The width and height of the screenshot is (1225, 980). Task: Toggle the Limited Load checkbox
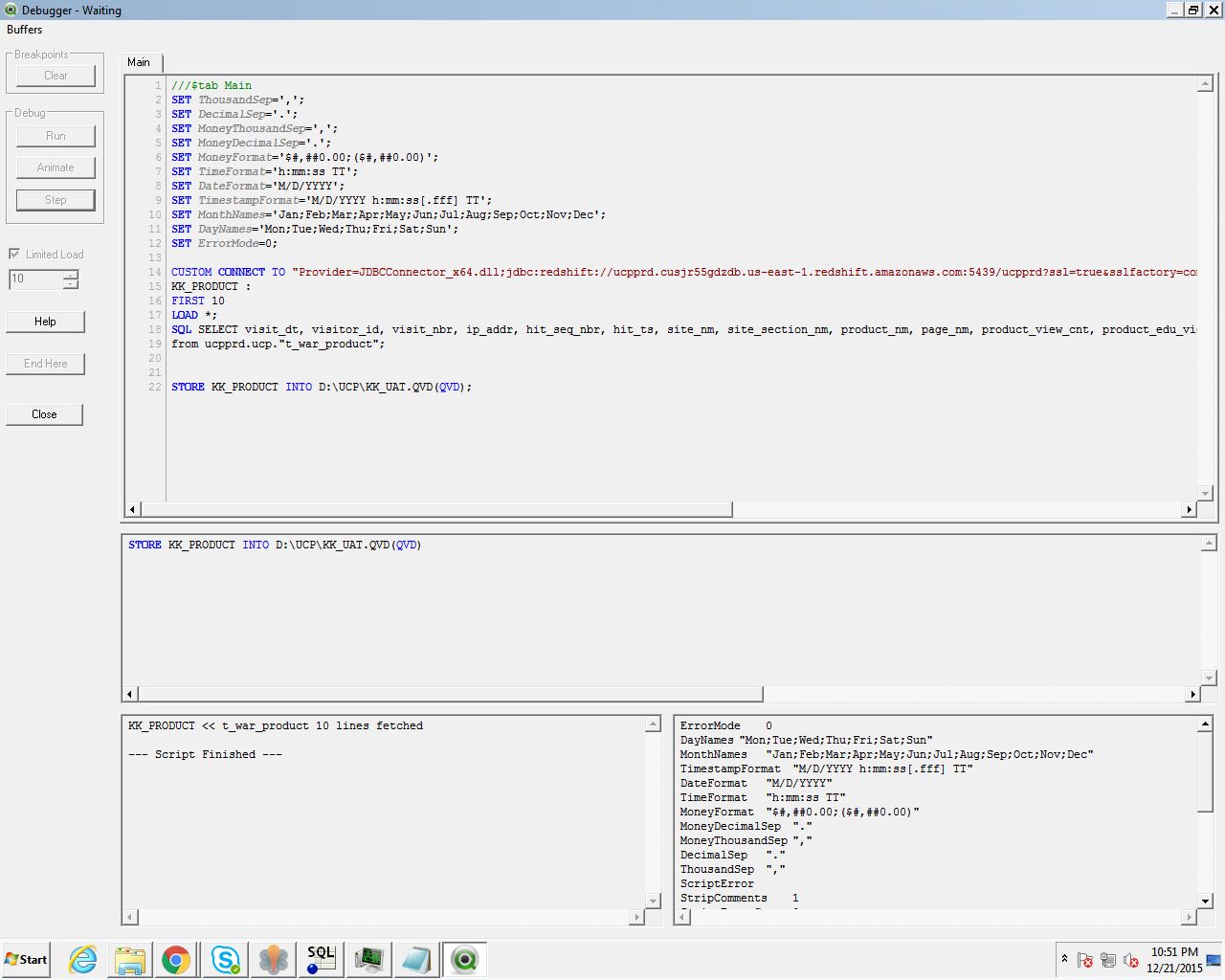tap(14, 254)
